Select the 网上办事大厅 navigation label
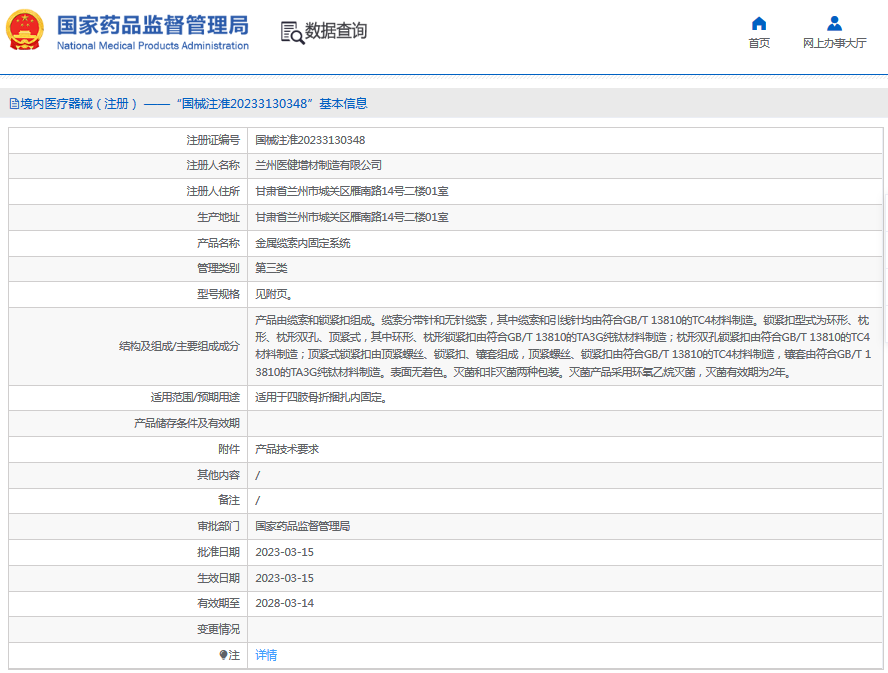 tap(834, 42)
